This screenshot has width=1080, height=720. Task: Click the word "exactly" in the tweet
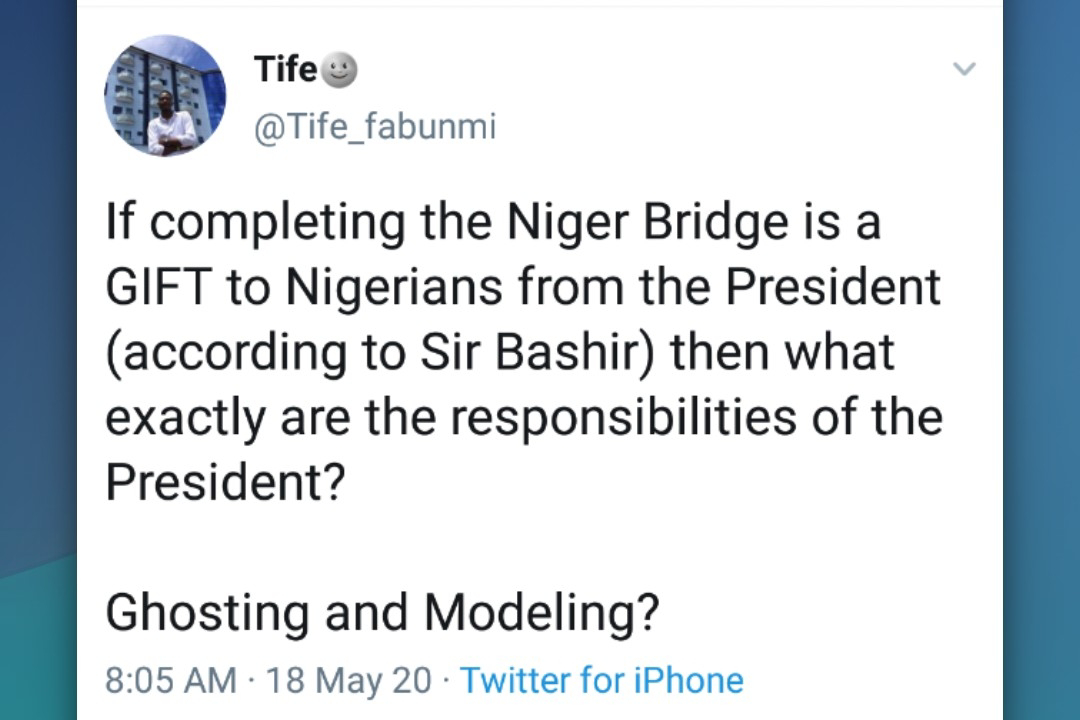click(x=185, y=418)
